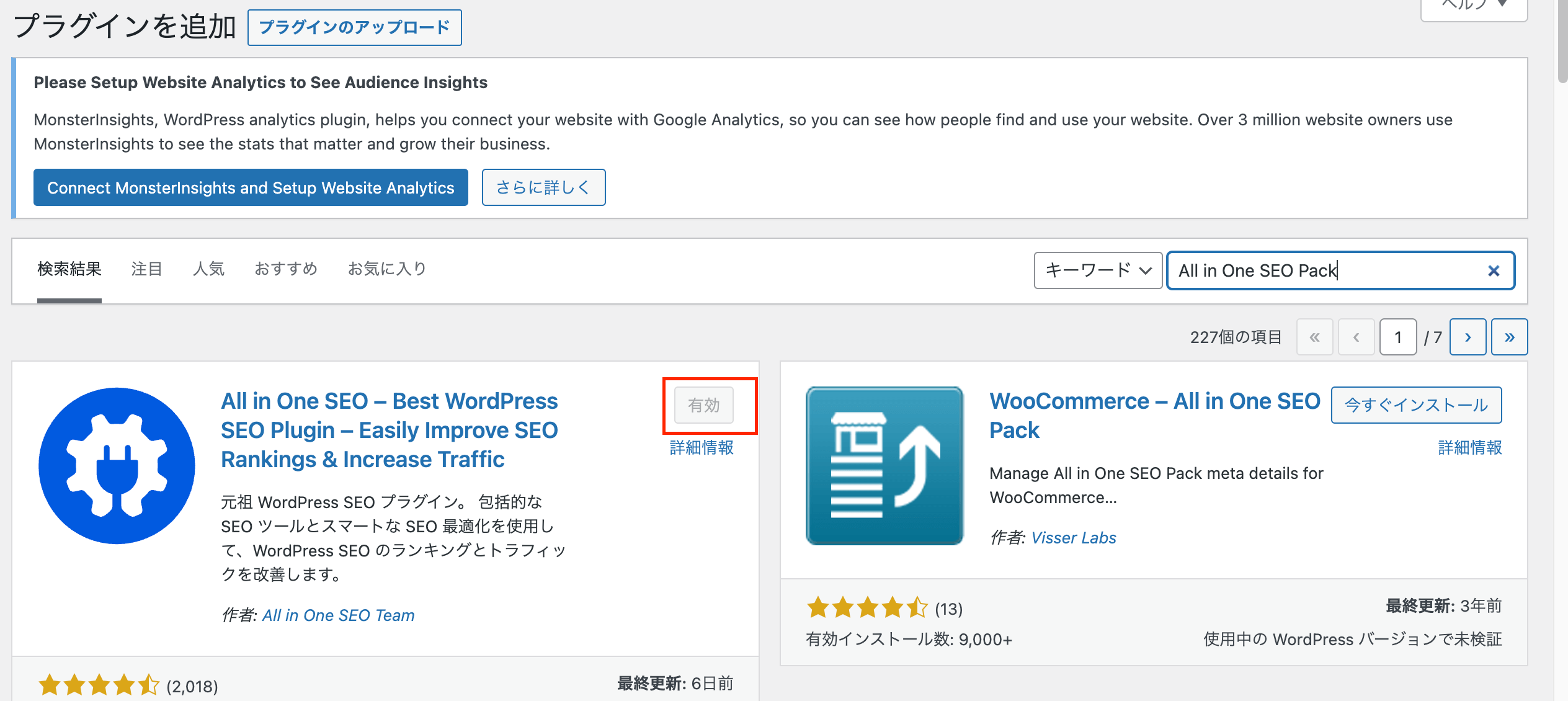
Task: Click 今すぐインストール for WooCommerce plugin
Action: (x=1416, y=405)
